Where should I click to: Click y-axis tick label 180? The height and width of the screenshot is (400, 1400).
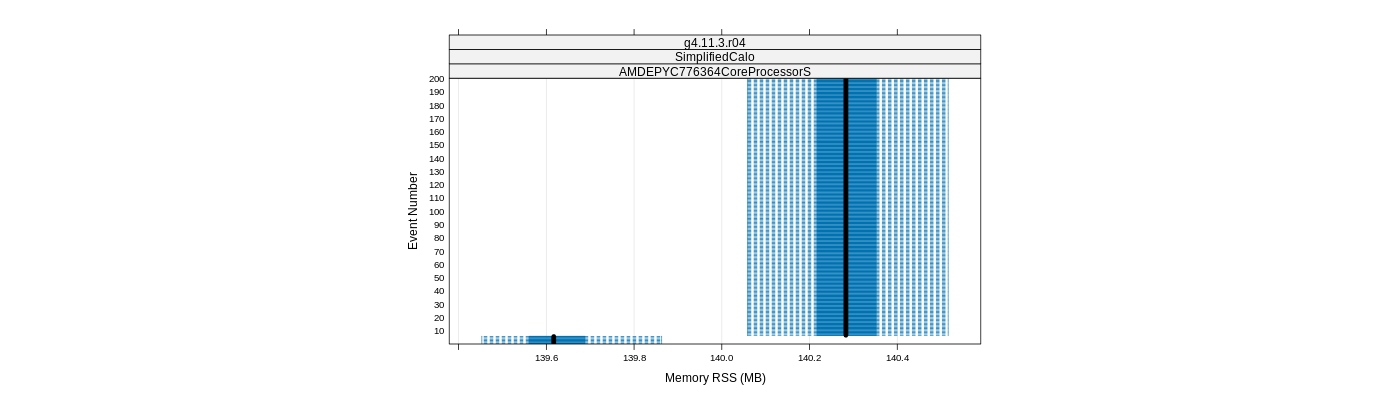point(436,105)
